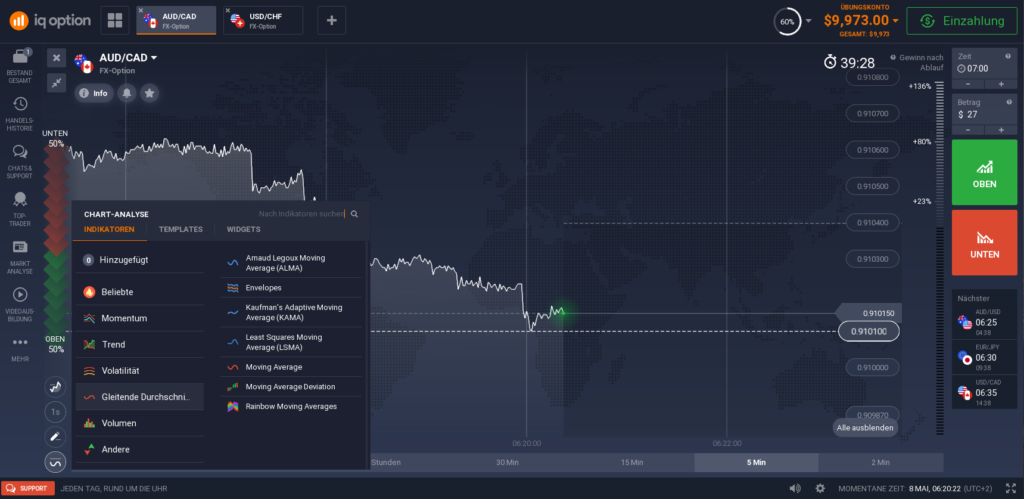
Task: Switch to the USD/CHF FX-Option tab
Action: coord(263,20)
